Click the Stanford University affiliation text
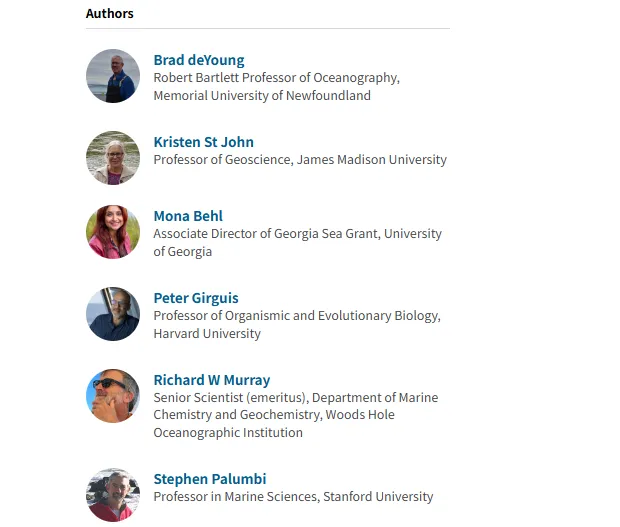The width and height of the screenshot is (620, 527). (x=378, y=497)
